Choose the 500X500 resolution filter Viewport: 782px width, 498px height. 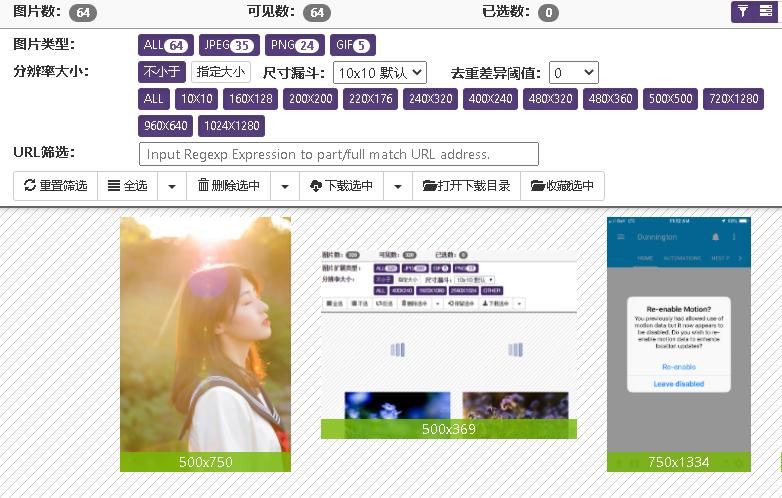[x=670, y=99]
